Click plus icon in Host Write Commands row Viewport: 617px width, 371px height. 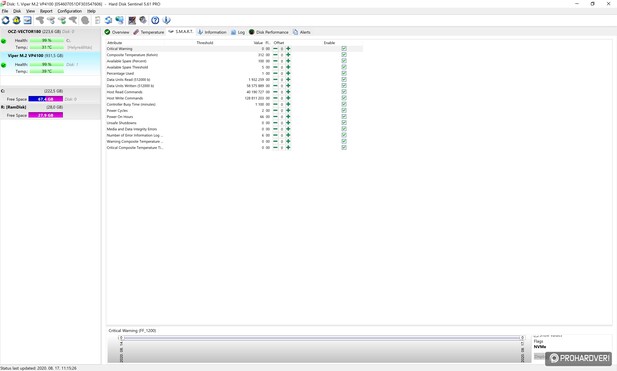click(x=288, y=98)
